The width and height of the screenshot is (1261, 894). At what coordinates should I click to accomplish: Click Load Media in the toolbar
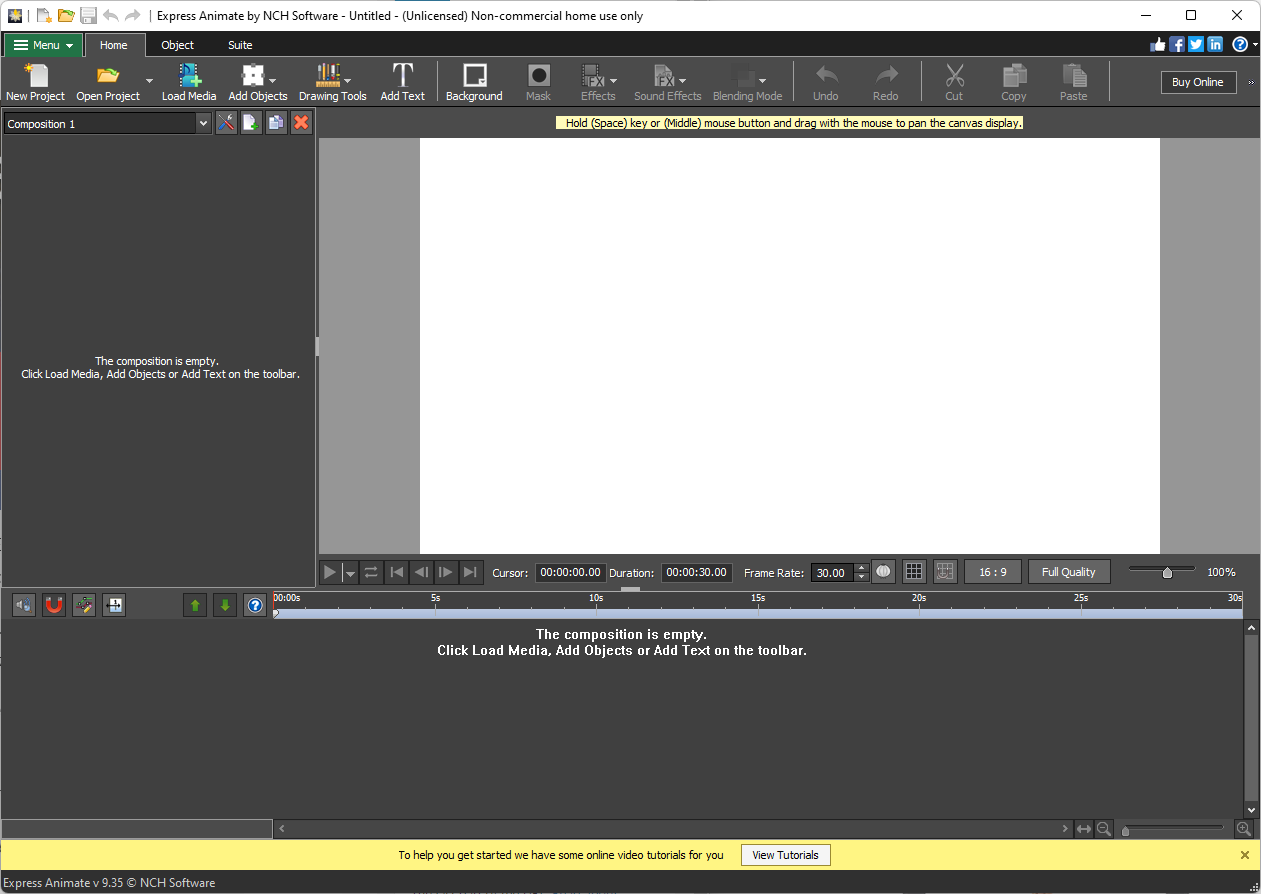[189, 82]
